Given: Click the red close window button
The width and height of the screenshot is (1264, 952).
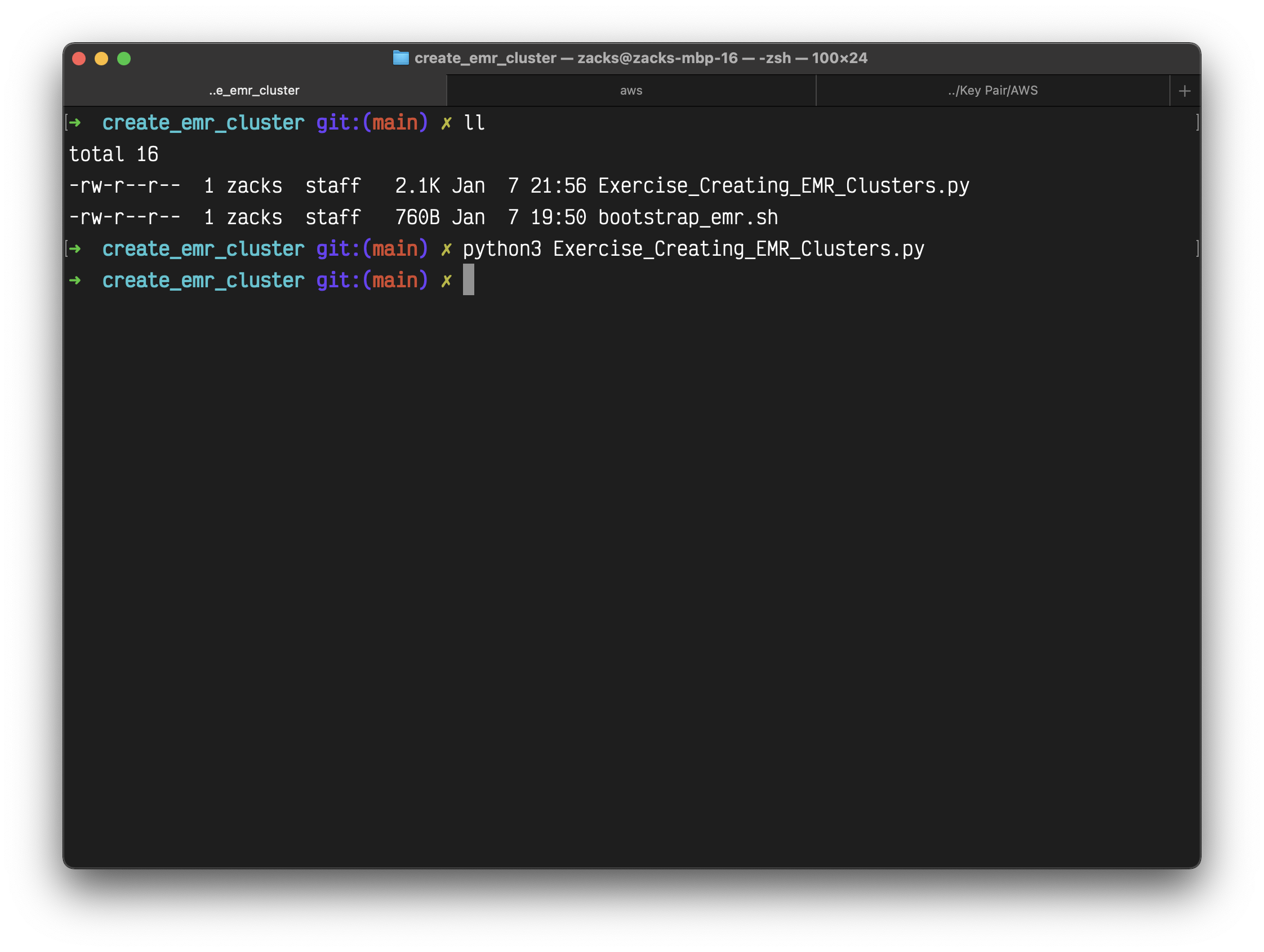Looking at the screenshot, I should (x=79, y=58).
